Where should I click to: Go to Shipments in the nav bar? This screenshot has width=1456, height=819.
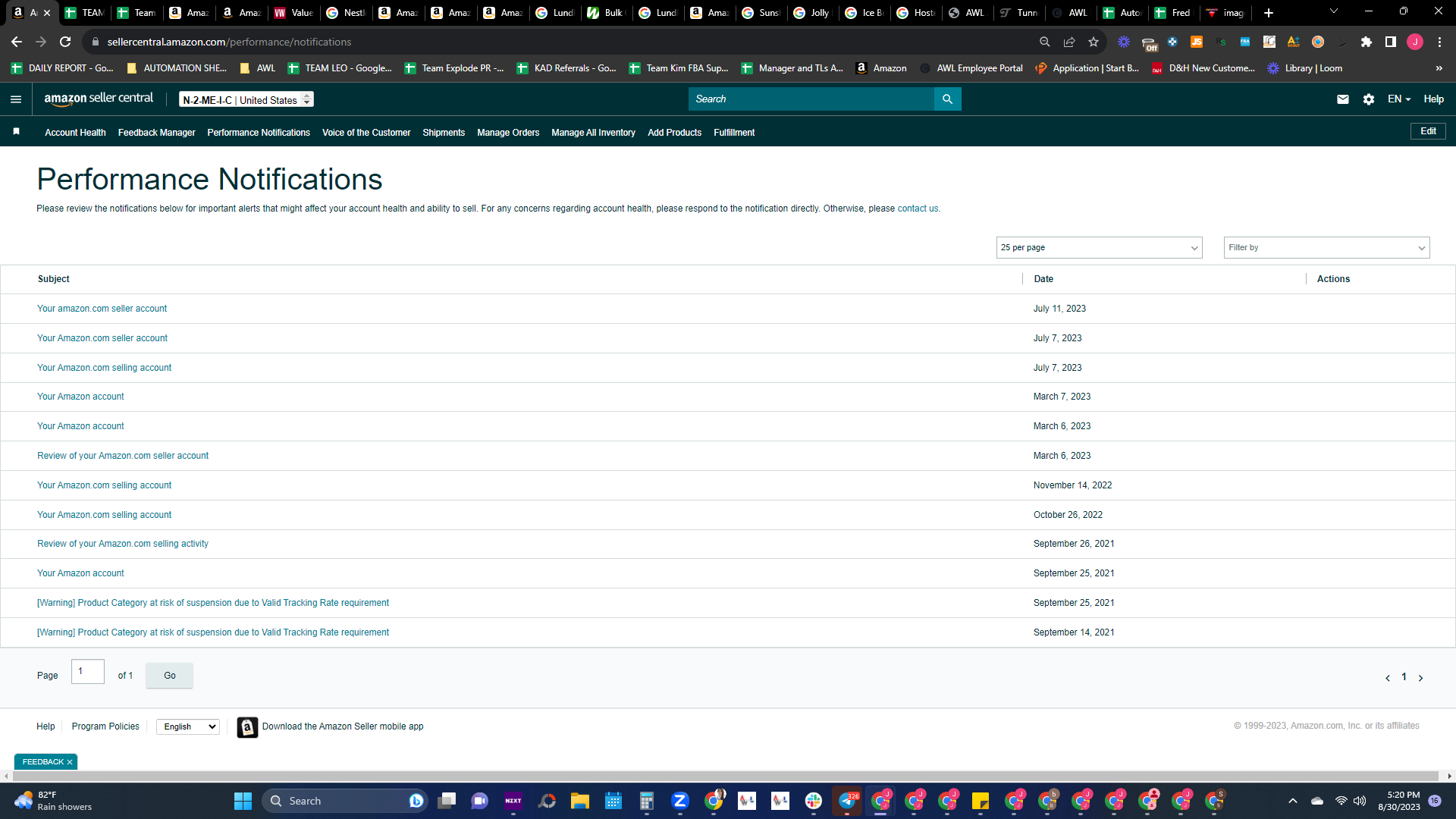coord(444,133)
